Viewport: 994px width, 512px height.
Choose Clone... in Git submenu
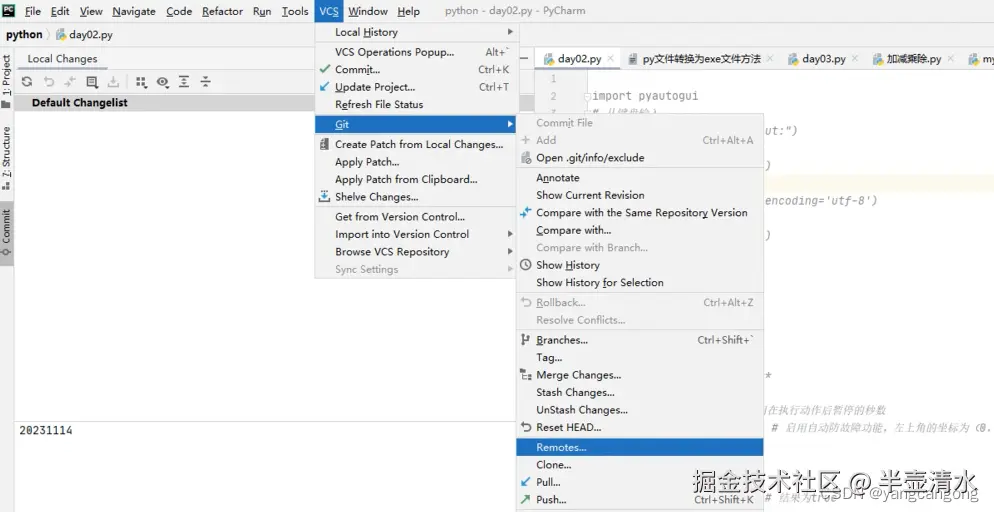coord(640,464)
